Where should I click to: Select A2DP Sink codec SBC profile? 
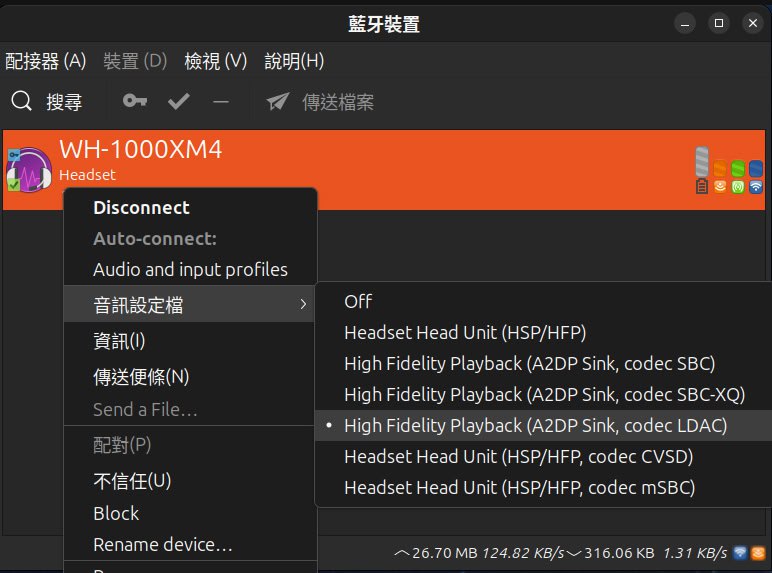(x=543, y=364)
